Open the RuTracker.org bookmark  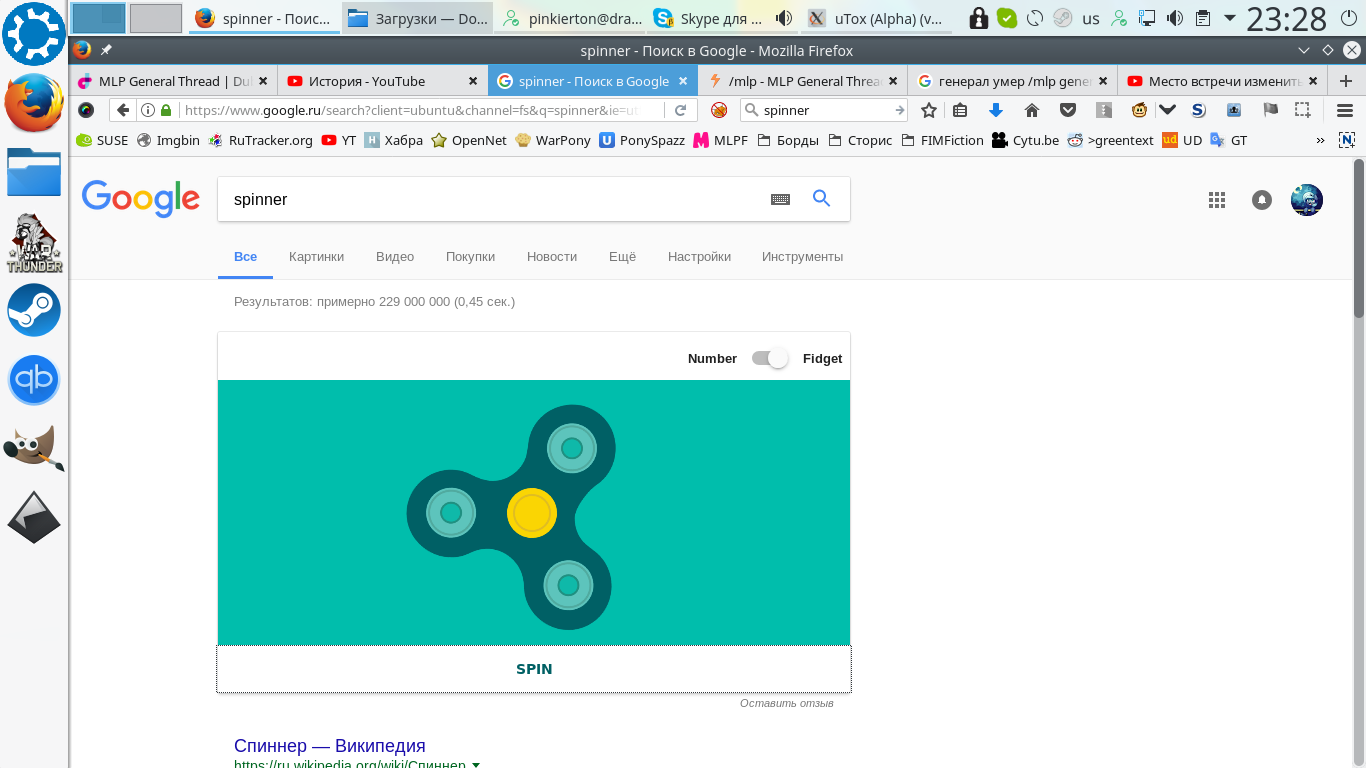pos(261,140)
